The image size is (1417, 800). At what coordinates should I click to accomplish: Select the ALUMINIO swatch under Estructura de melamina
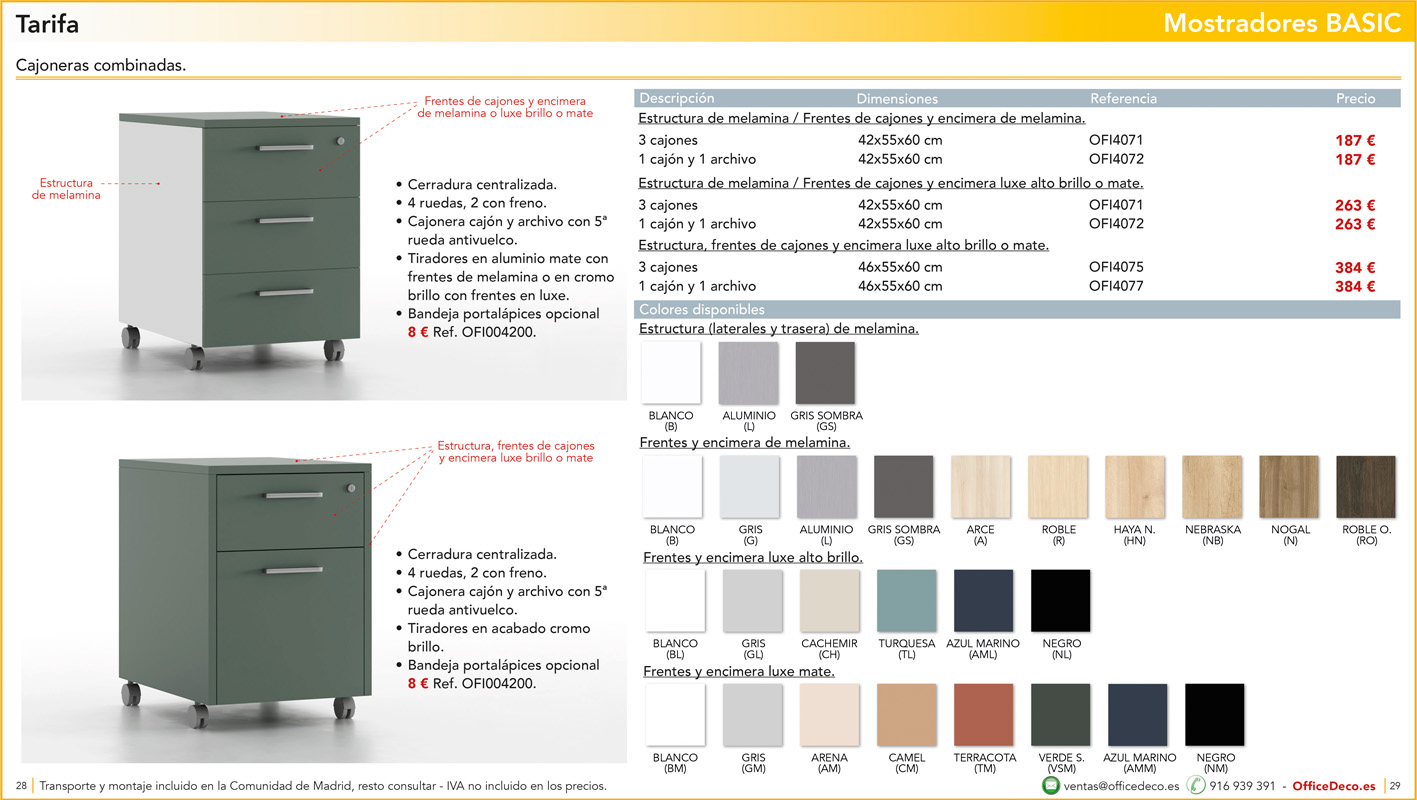click(x=748, y=373)
